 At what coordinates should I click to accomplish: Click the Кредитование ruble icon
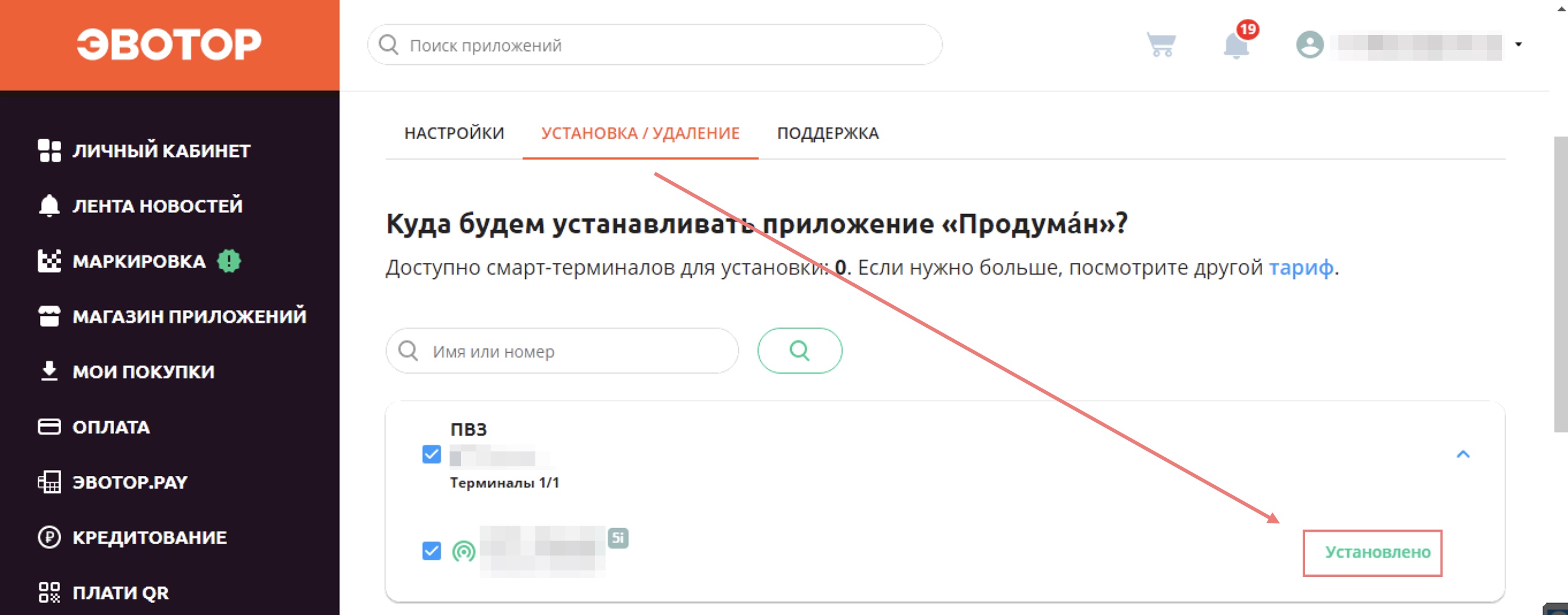pos(49,538)
